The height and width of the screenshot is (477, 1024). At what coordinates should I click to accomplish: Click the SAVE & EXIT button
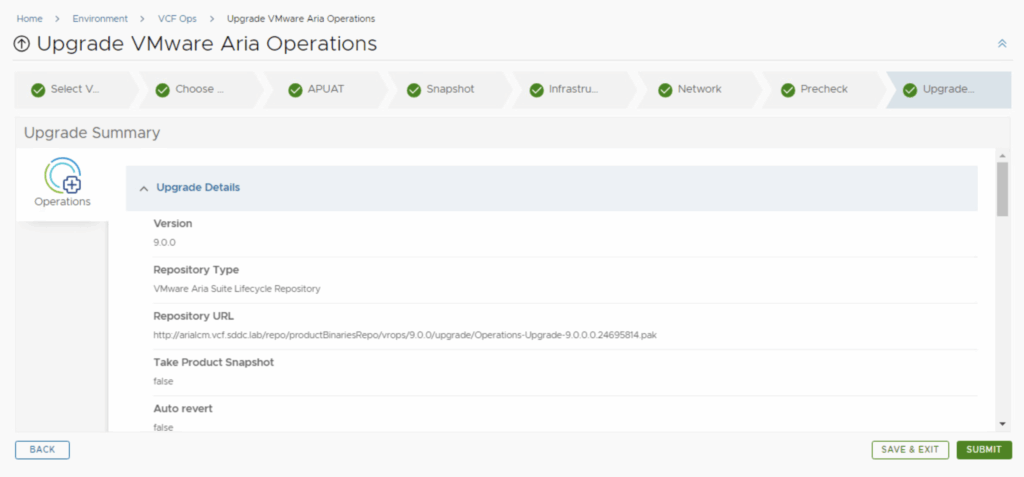point(909,450)
